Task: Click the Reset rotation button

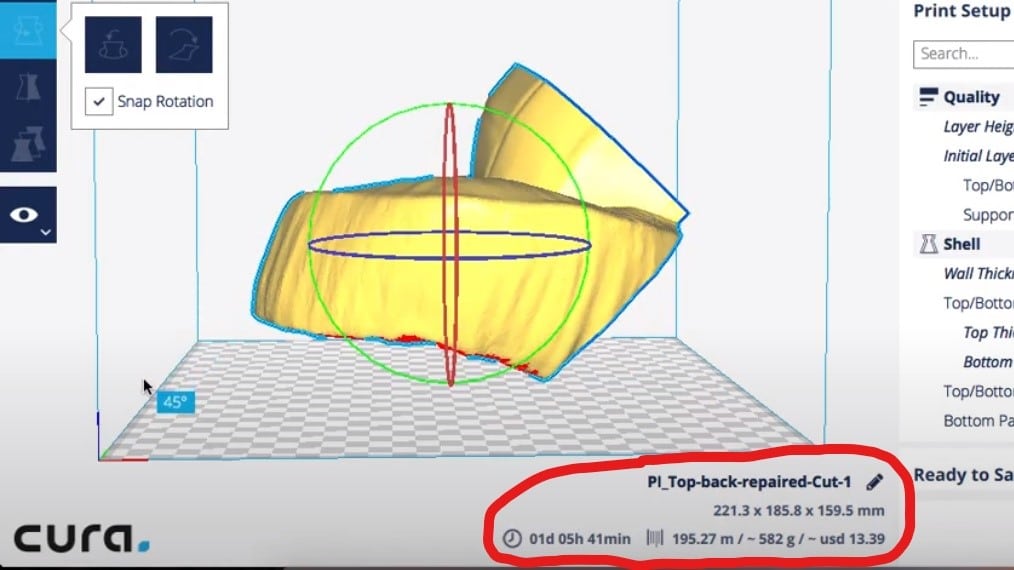Action: [113, 45]
